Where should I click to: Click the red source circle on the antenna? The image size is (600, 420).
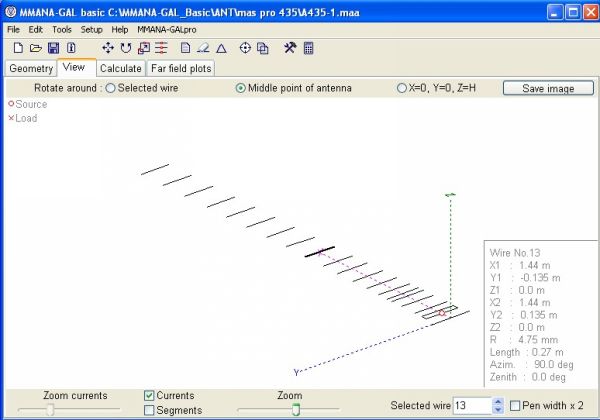442,313
